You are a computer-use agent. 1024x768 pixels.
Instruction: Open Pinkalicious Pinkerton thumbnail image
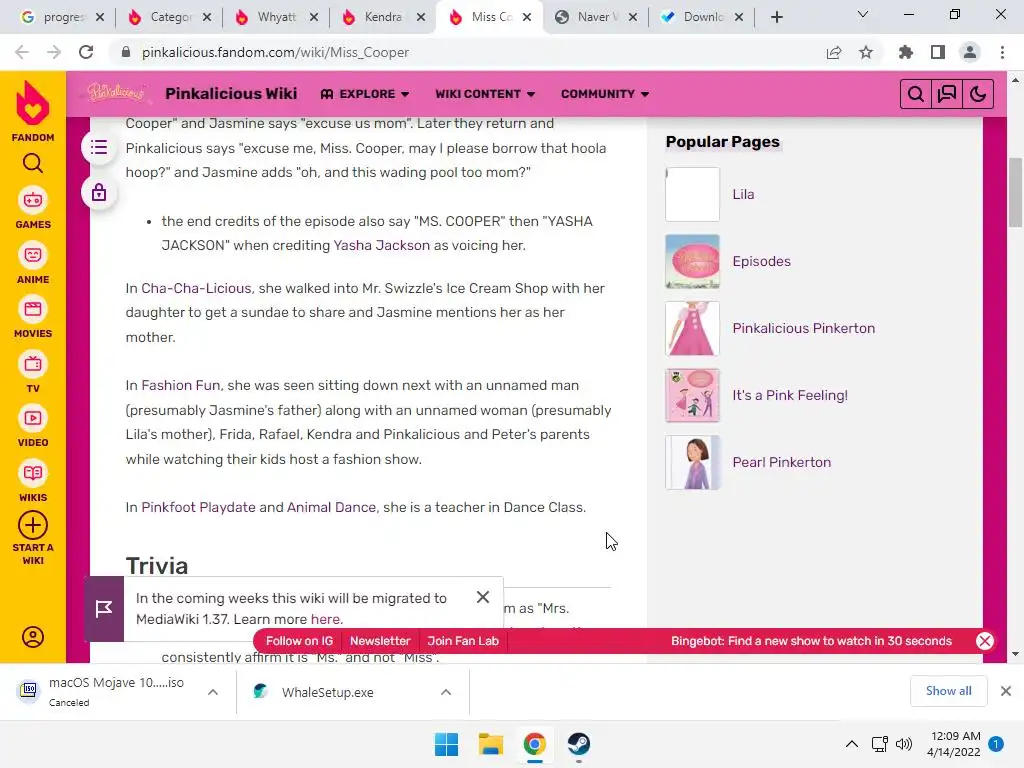click(x=692, y=328)
